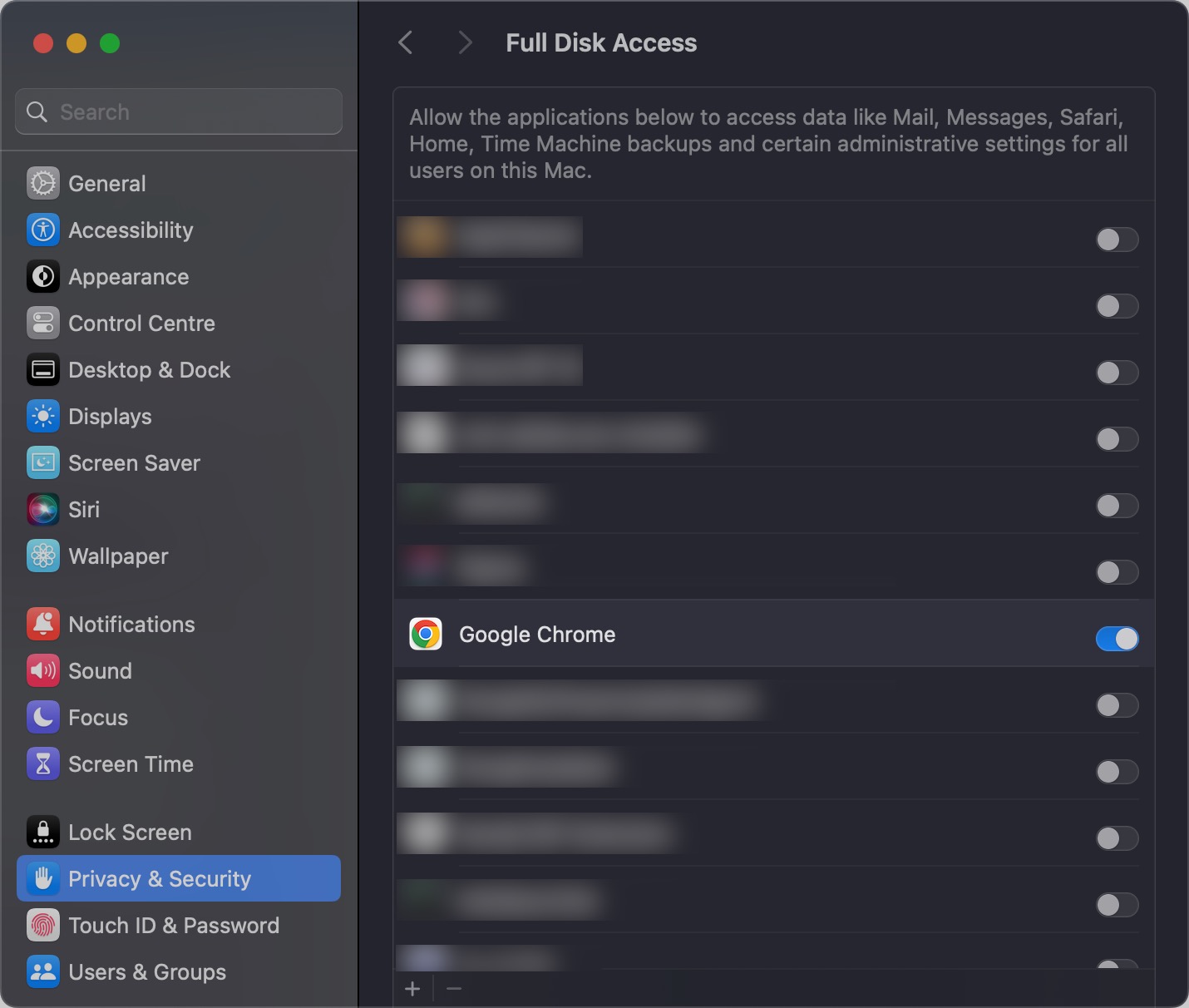Viewport: 1189px width, 1008px height.
Task: Open Displays settings
Action: point(110,417)
